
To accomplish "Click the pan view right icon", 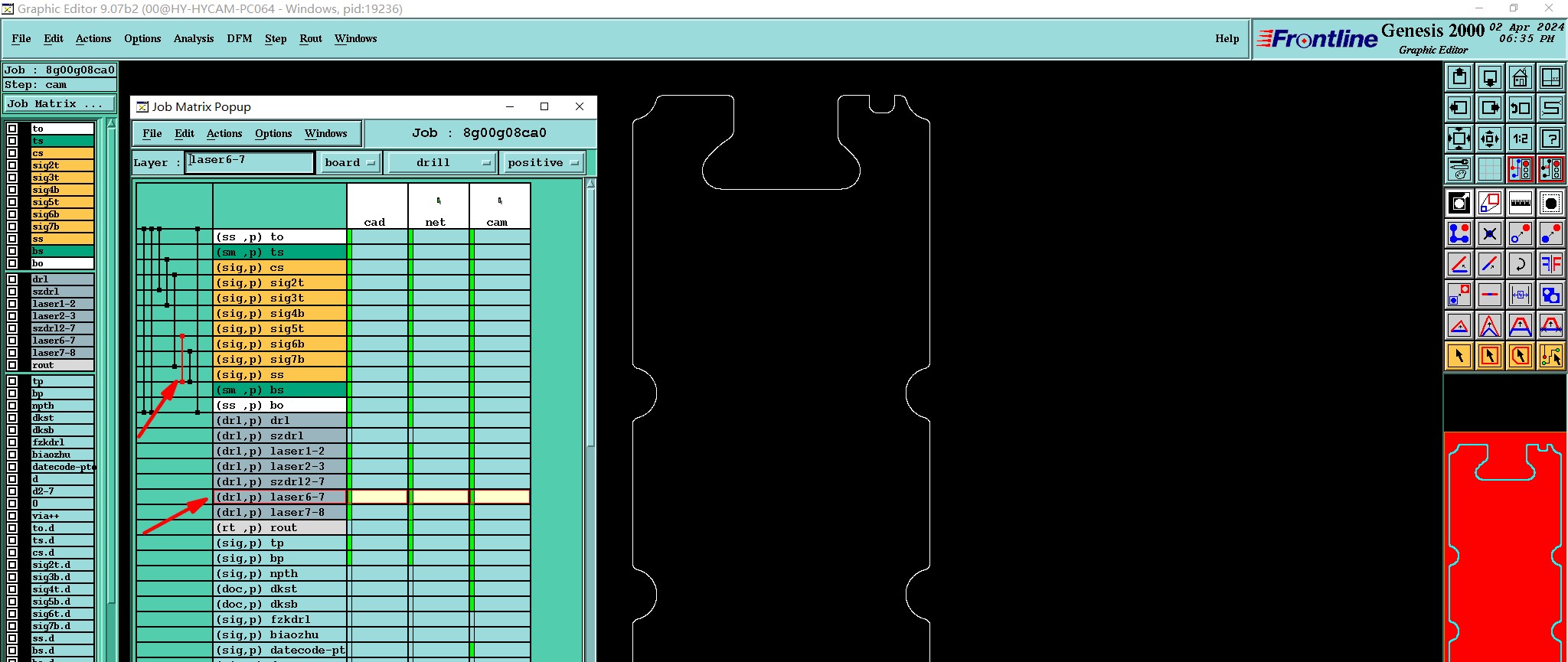I will 1490,108.
